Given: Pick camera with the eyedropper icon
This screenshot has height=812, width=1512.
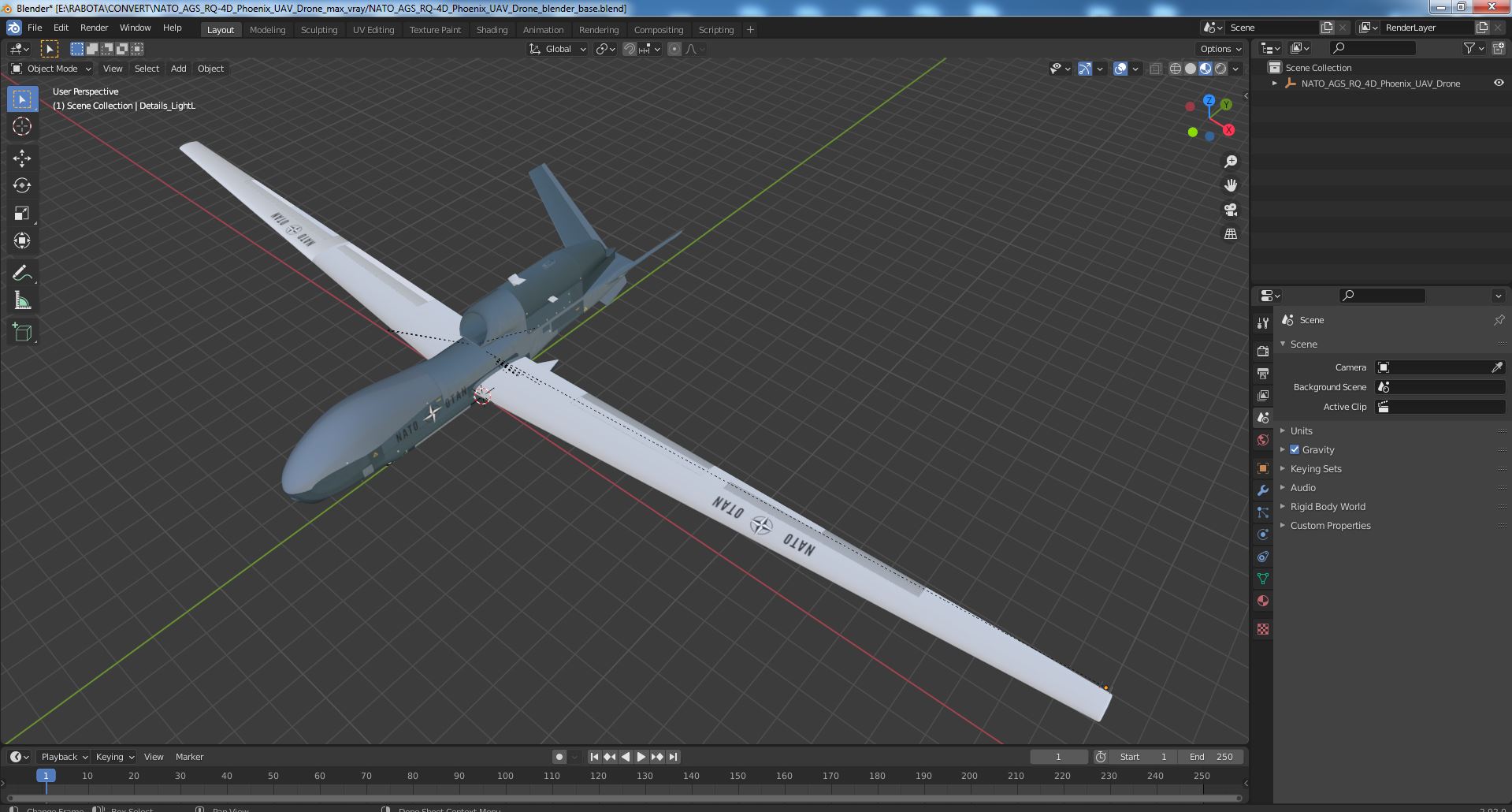Looking at the screenshot, I should pos(1497,367).
